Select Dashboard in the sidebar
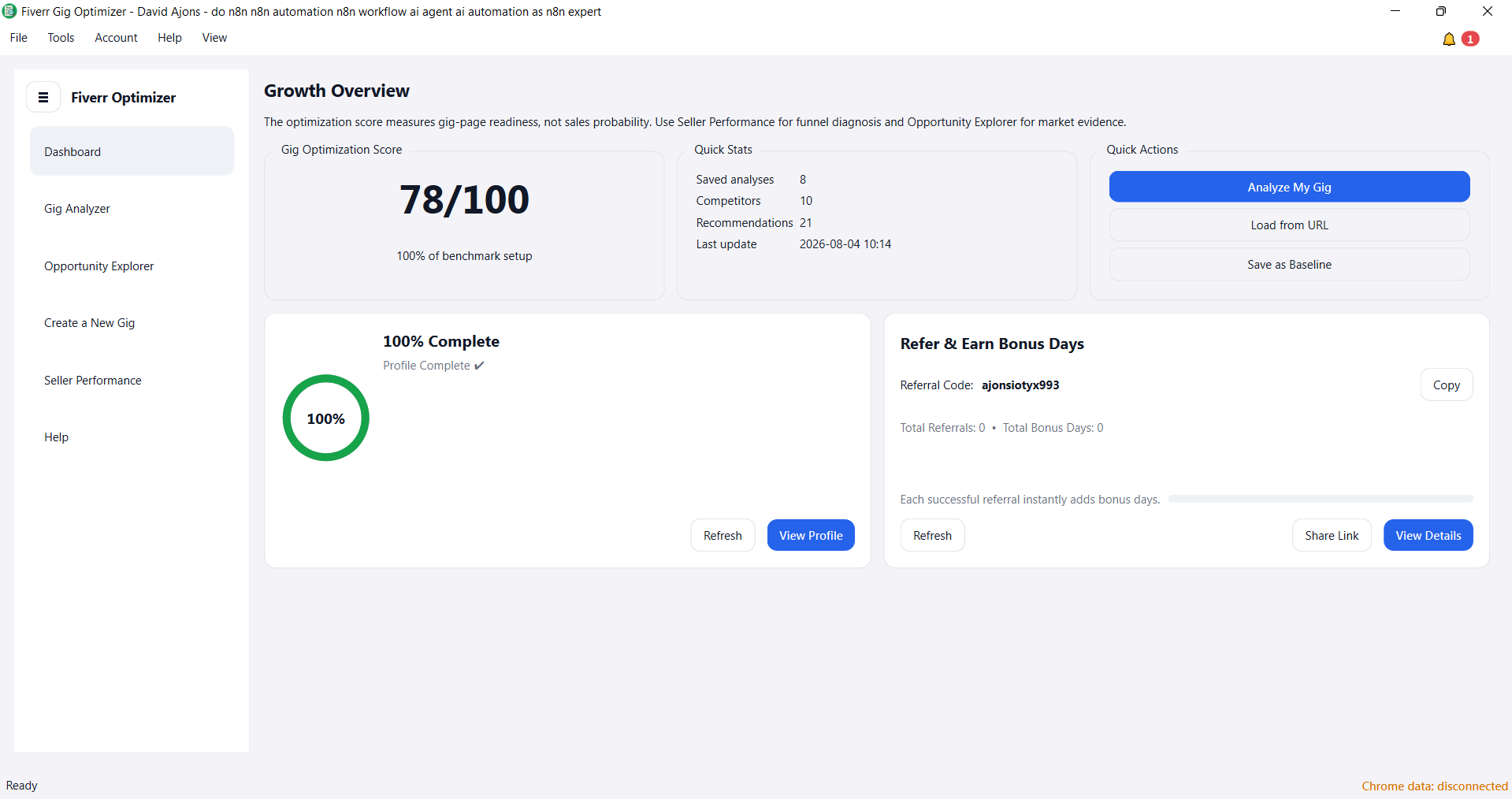This screenshot has width=1512, height=799. click(132, 151)
